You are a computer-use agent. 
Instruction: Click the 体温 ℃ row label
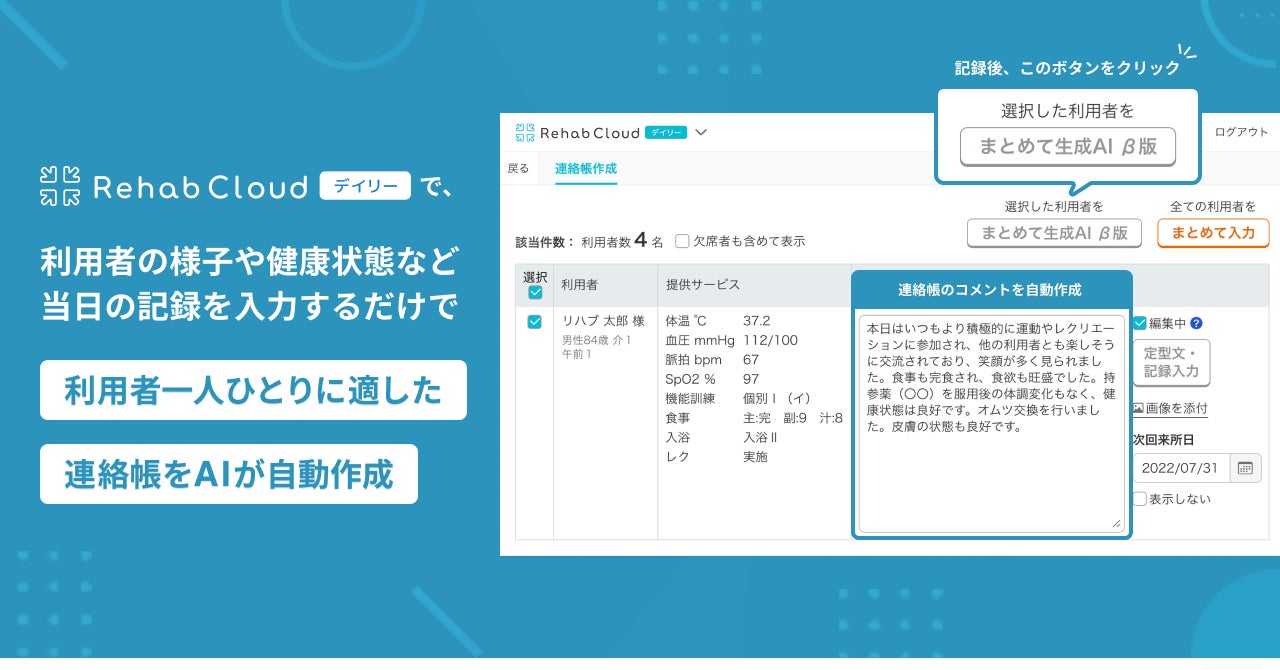click(x=686, y=321)
